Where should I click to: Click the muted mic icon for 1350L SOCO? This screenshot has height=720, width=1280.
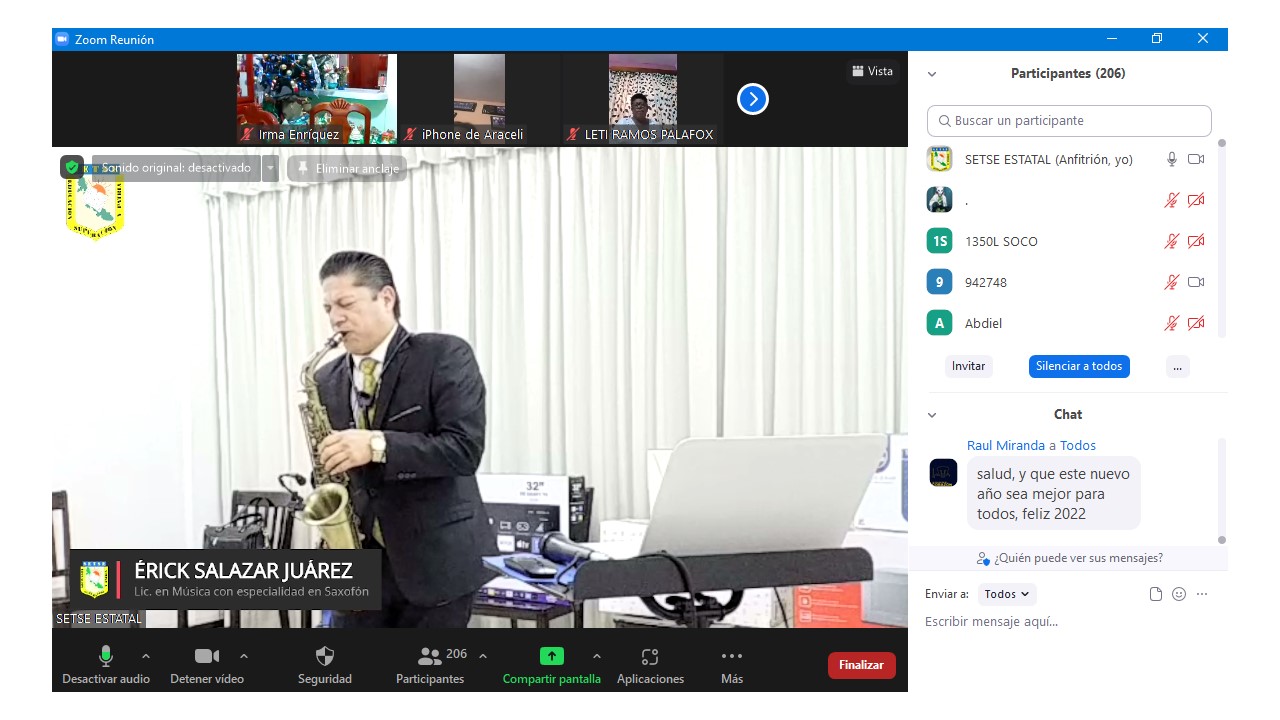coord(1172,241)
